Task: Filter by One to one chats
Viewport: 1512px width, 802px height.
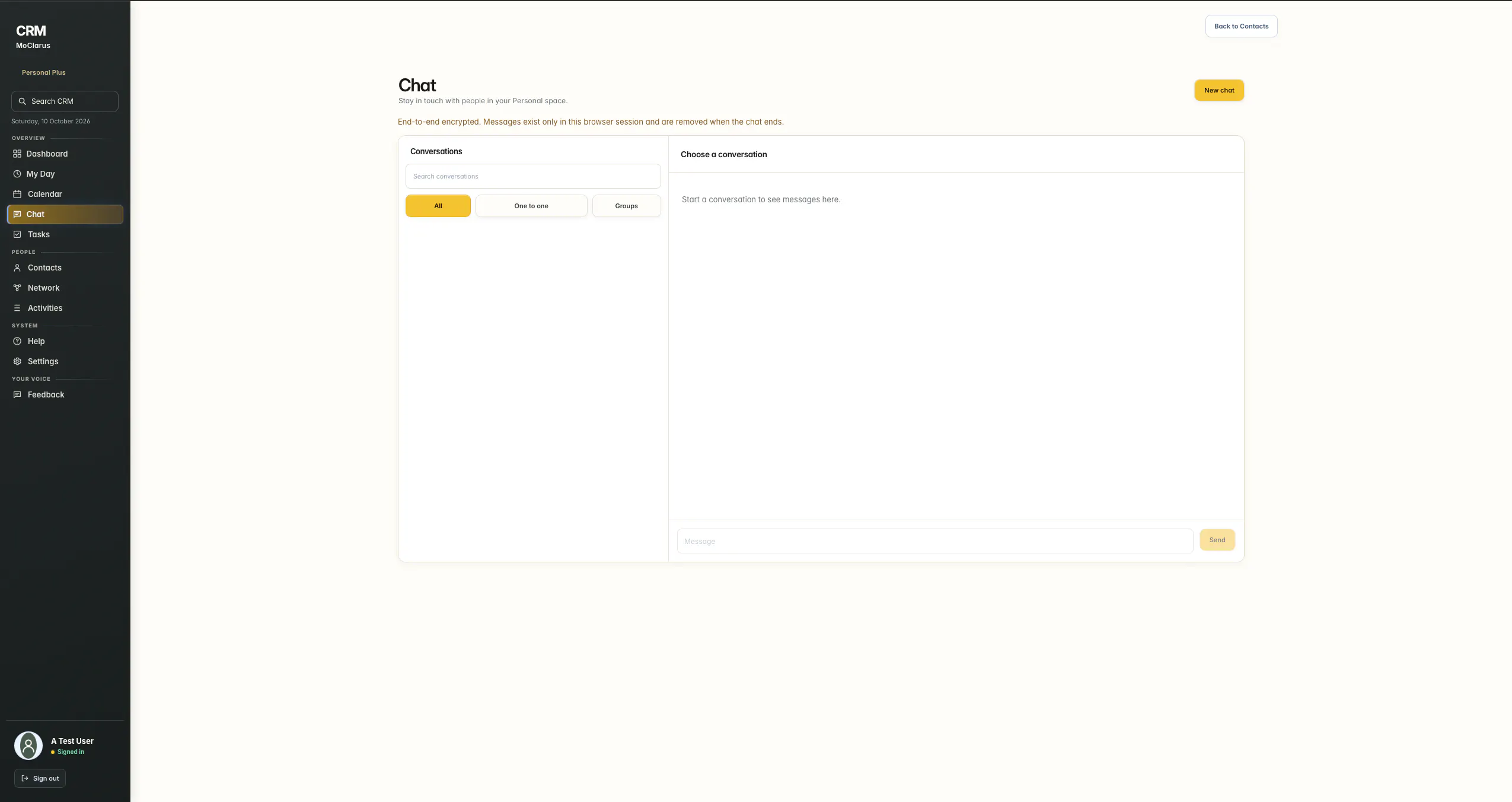Action: pos(531,206)
